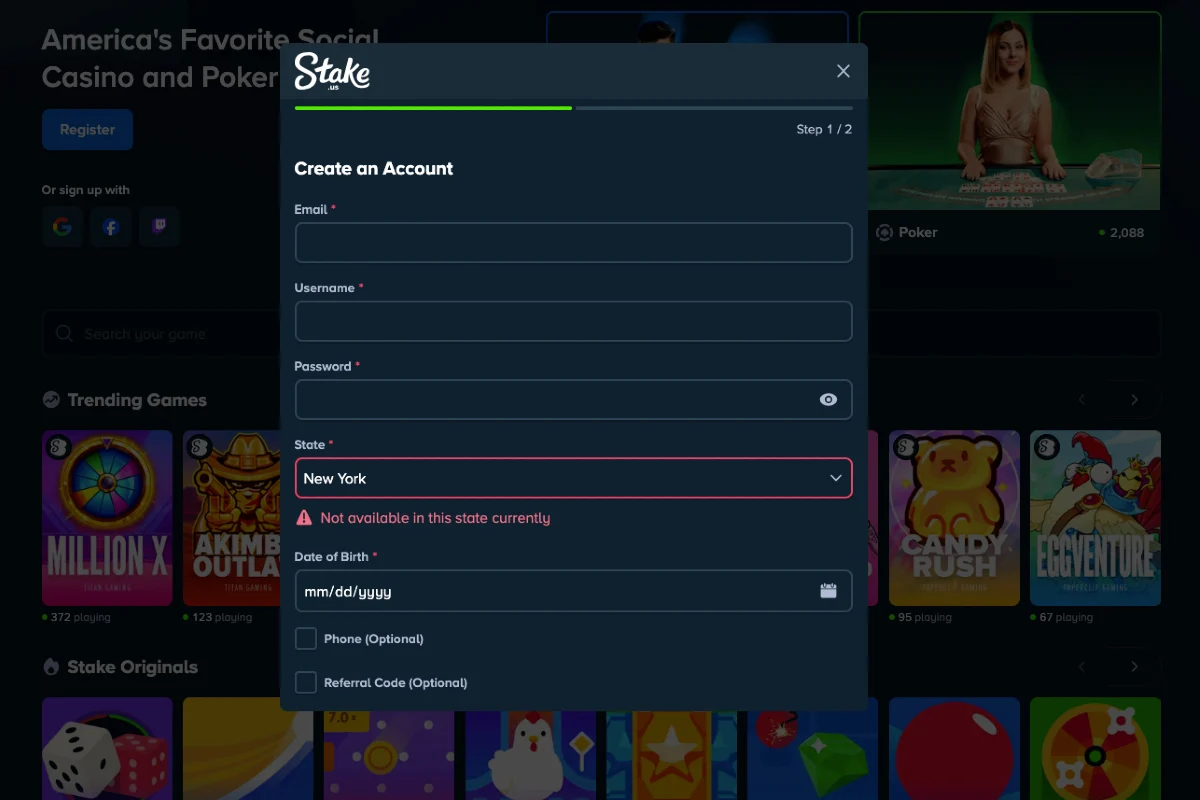Toggle password visibility eye icon
The width and height of the screenshot is (1200, 800).
pyautogui.click(x=828, y=400)
